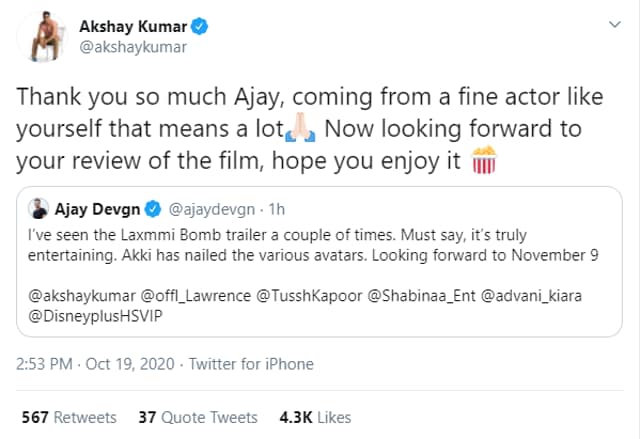This screenshot has height=439, width=640.
Task: Open the @akshaykumar handle under the name
Action: (x=133, y=47)
